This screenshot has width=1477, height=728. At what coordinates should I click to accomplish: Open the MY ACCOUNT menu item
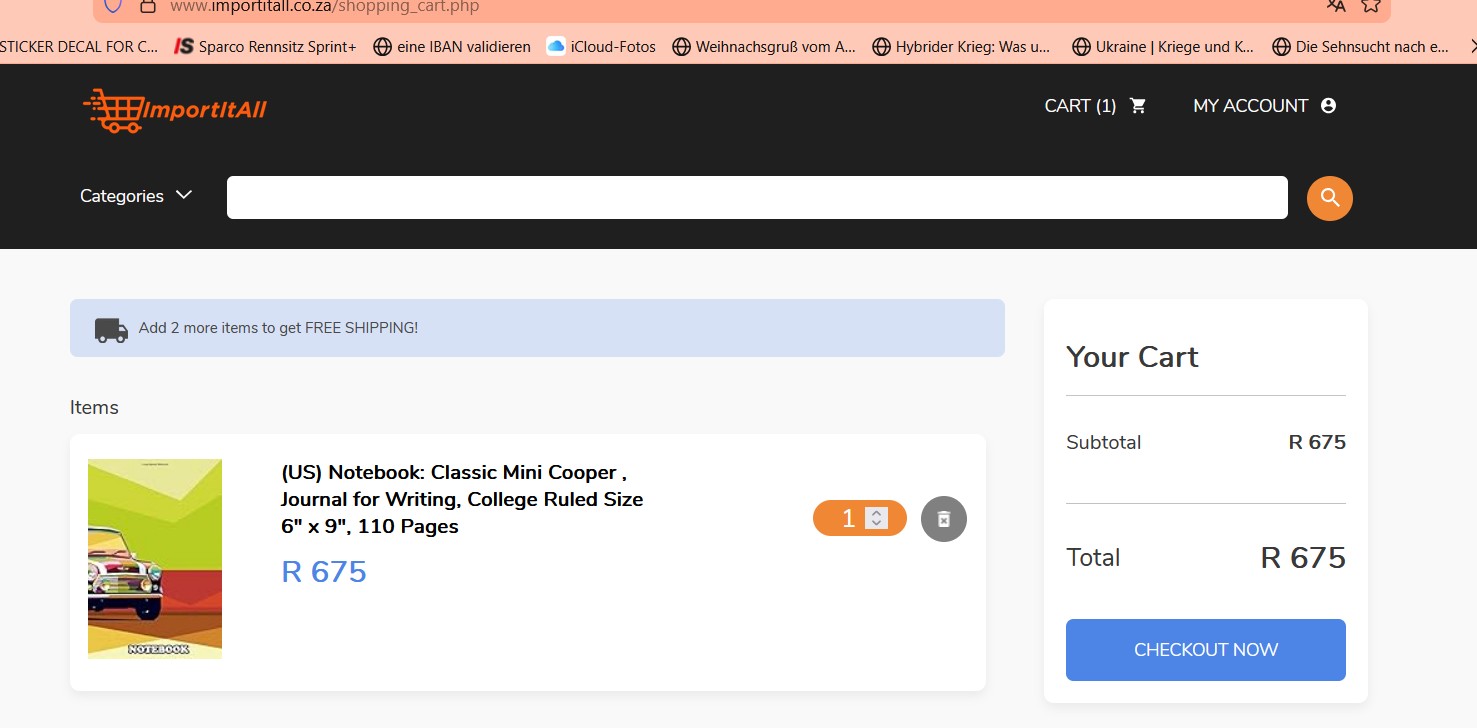coord(1250,106)
